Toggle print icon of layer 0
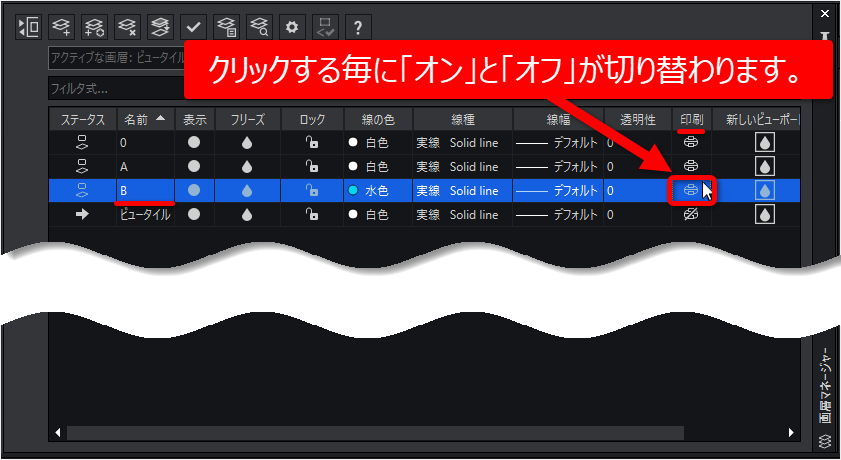 point(691,142)
